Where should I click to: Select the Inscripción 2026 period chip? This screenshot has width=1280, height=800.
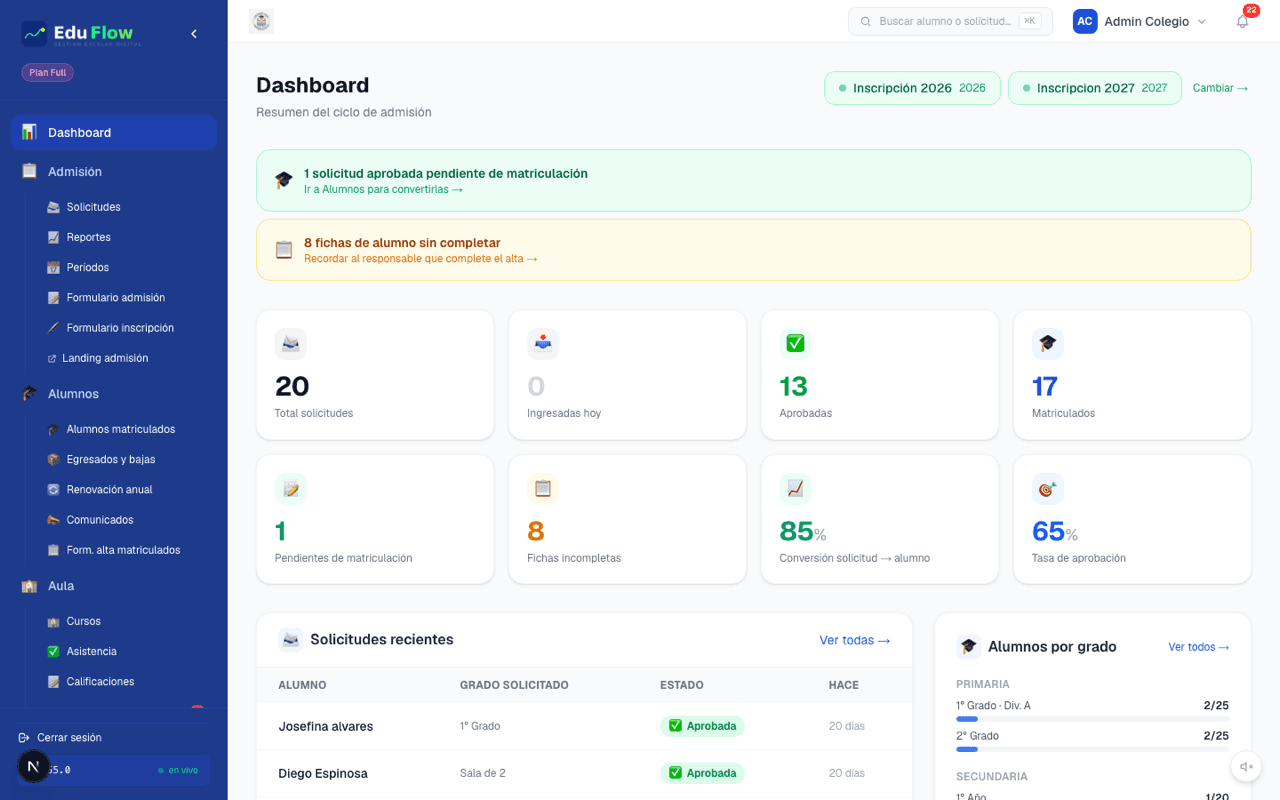913,88
